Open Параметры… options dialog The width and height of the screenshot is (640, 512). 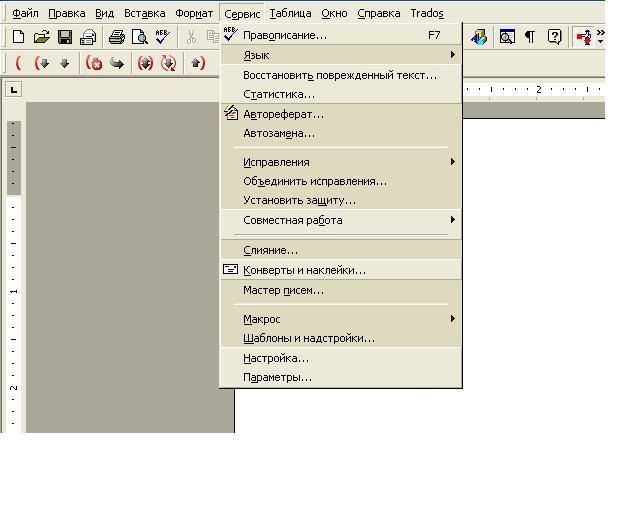pos(341,377)
